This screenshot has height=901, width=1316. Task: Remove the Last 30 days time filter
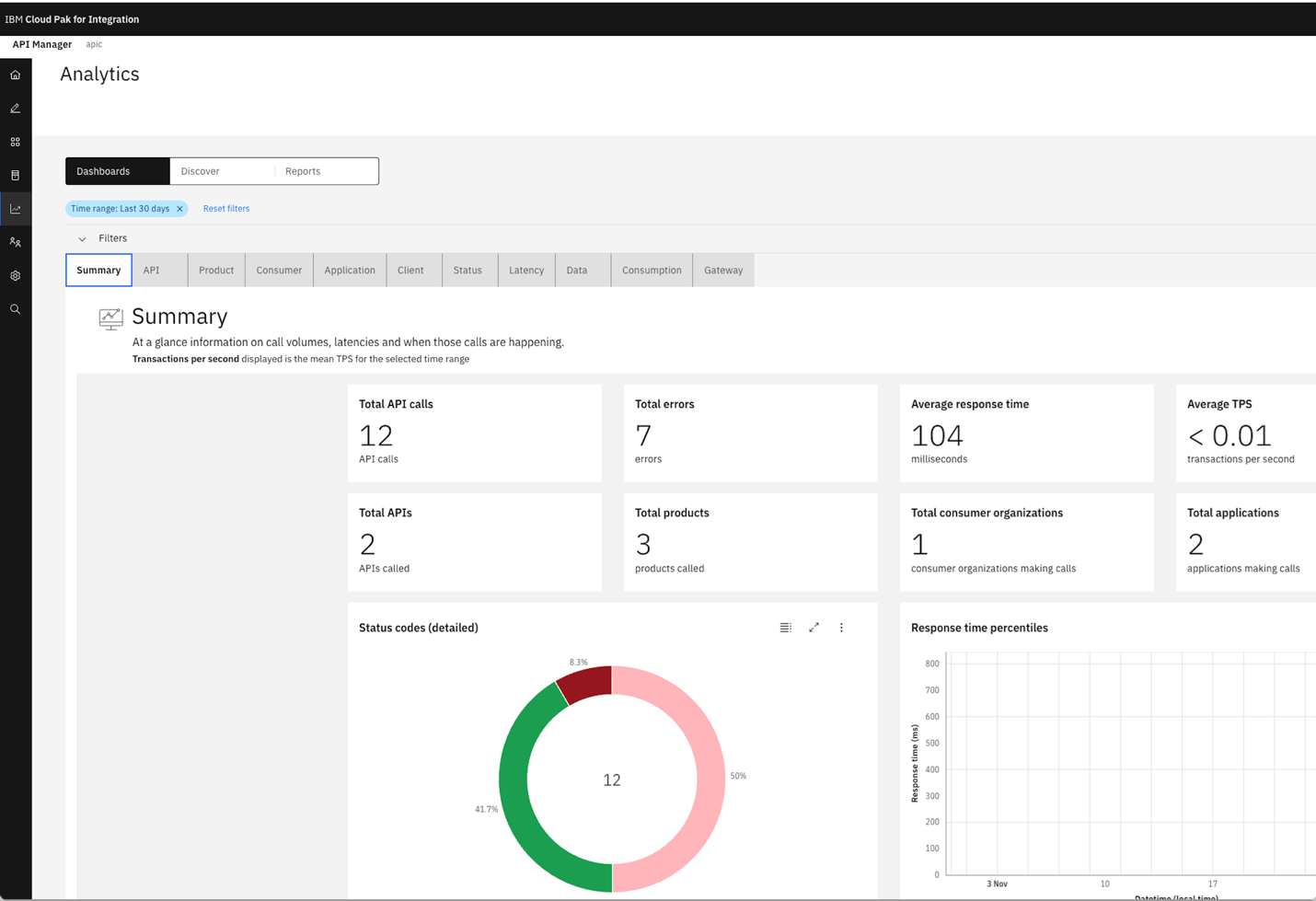[180, 208]
